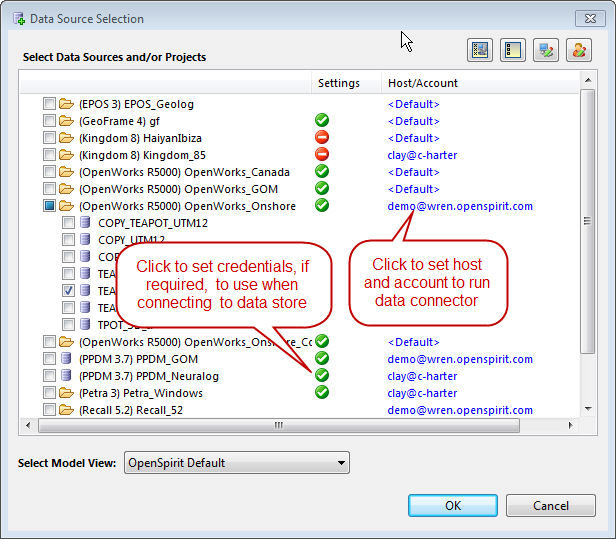Click folder icon of Petra_Windows
Screen dimensions: 616x539
66,393
